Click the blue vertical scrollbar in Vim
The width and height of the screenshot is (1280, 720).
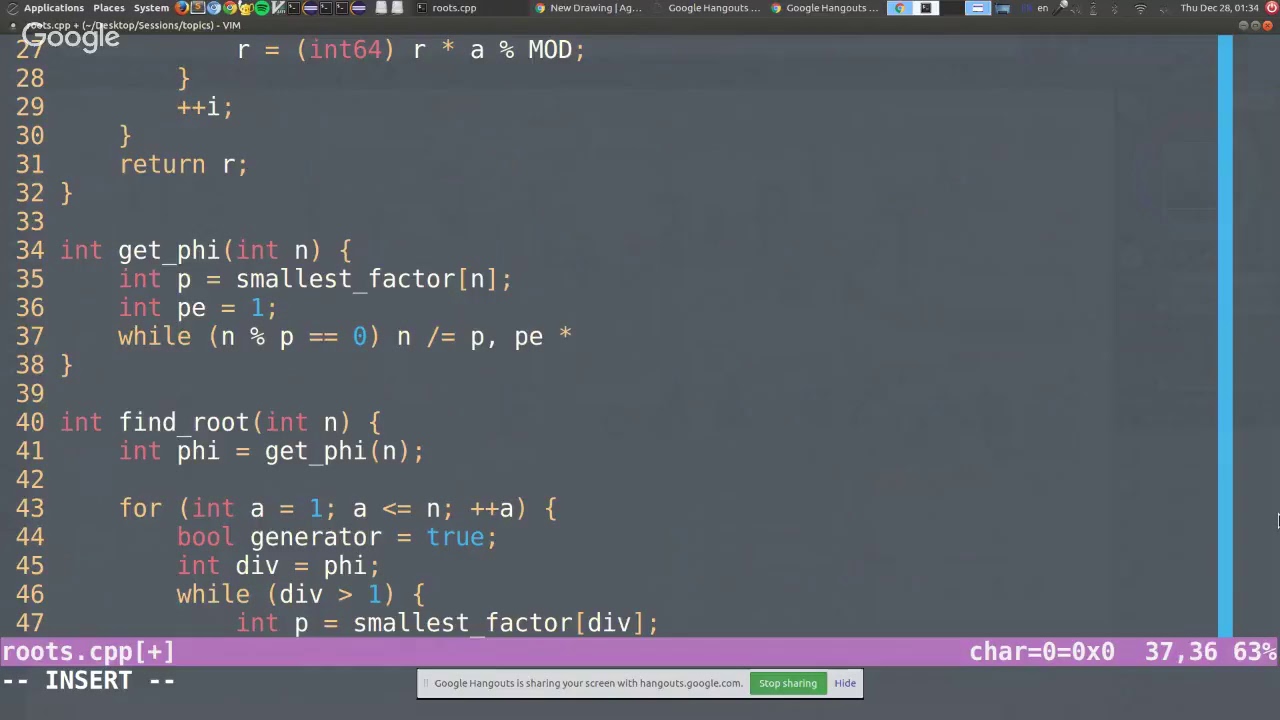click(x=1225, y=330)
